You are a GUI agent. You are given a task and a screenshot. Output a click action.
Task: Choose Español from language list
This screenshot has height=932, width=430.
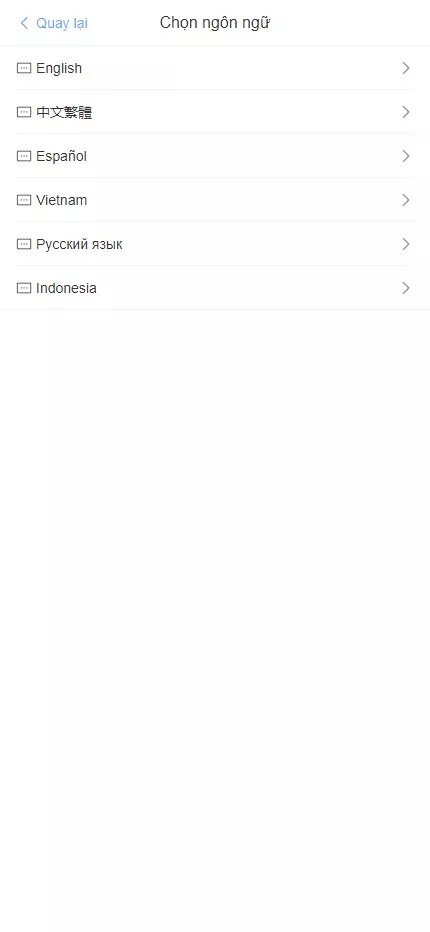click(x=214, y=156)
